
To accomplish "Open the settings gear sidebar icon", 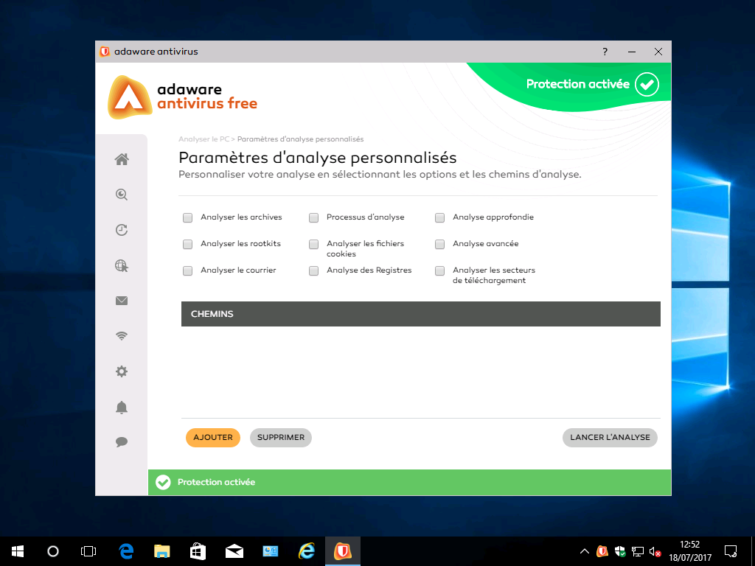I will pyautogui.click(x=121, y=371).
